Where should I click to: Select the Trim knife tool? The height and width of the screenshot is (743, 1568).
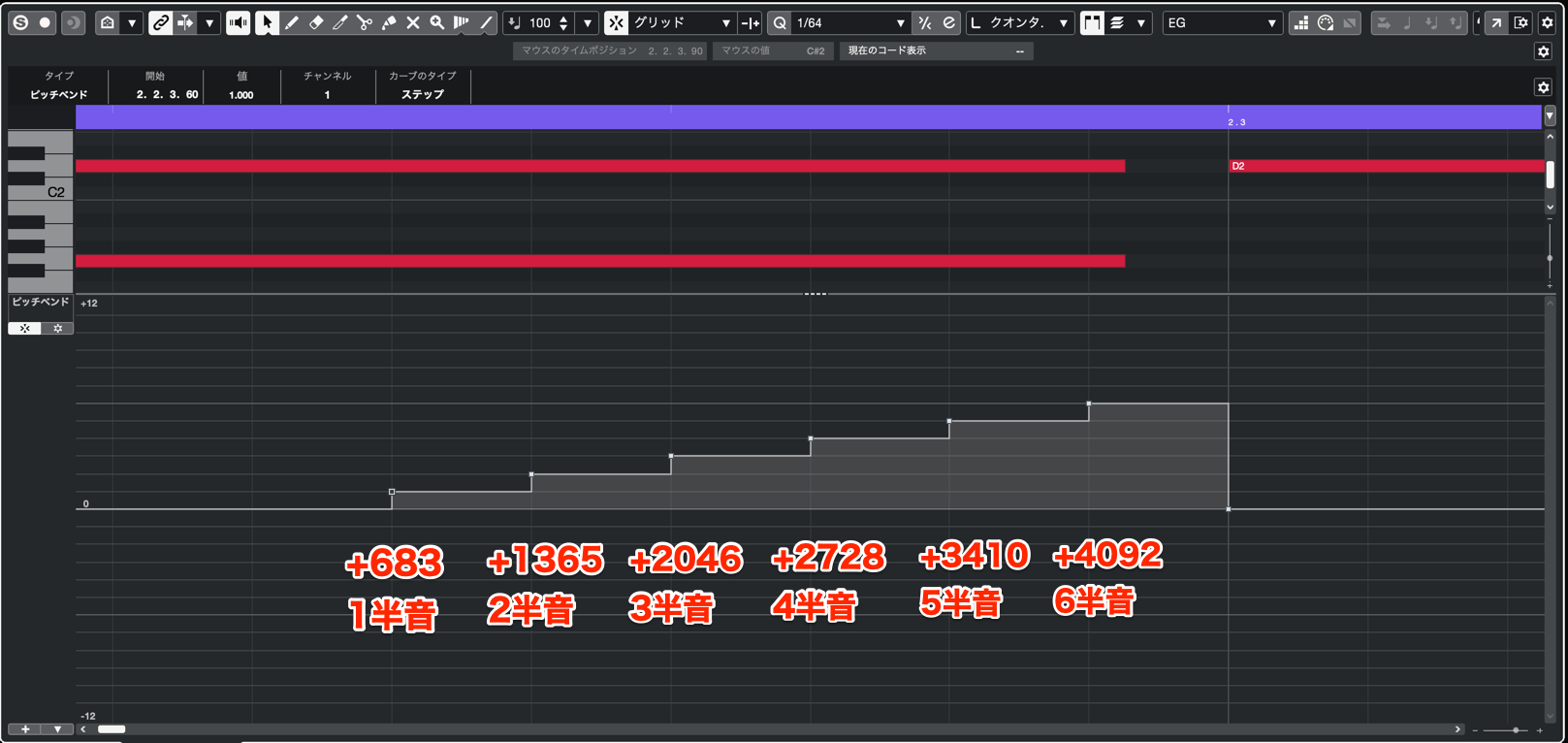click(340, 22)
